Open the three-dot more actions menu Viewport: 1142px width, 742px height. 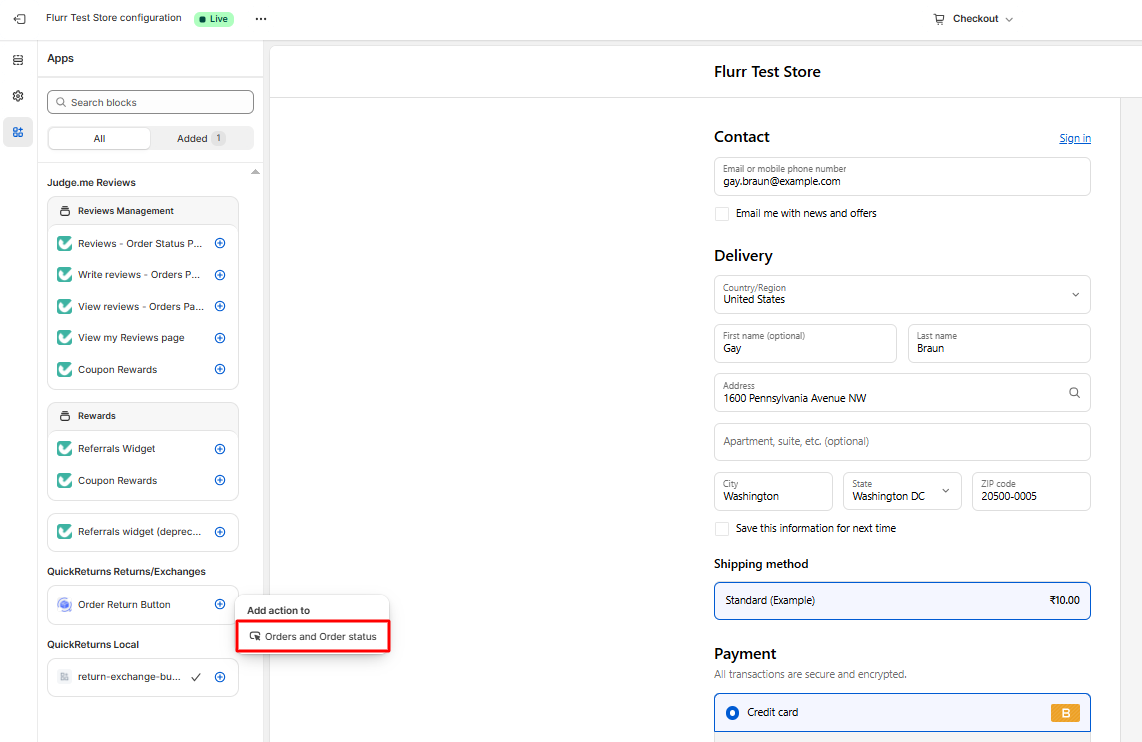coord(261,19)
